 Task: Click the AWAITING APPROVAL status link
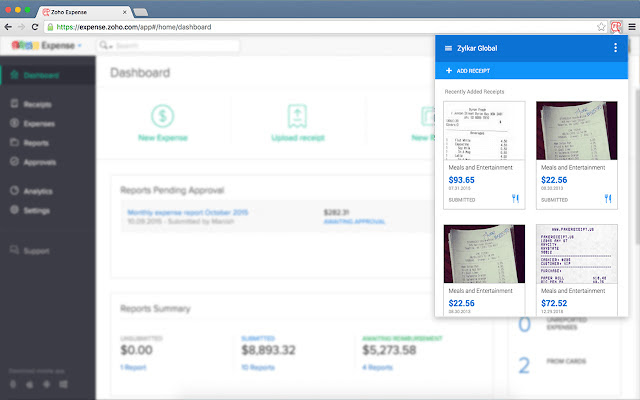tap(354, 222)
